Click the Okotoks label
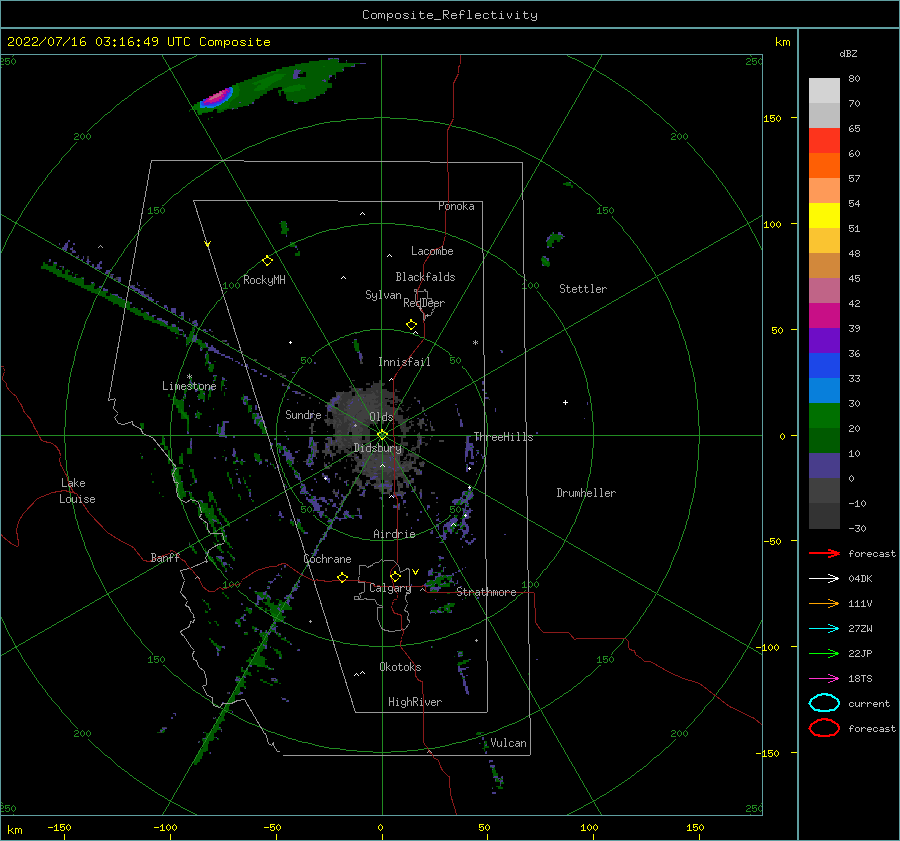Screen dimensions: 900x841 (400, 667)
